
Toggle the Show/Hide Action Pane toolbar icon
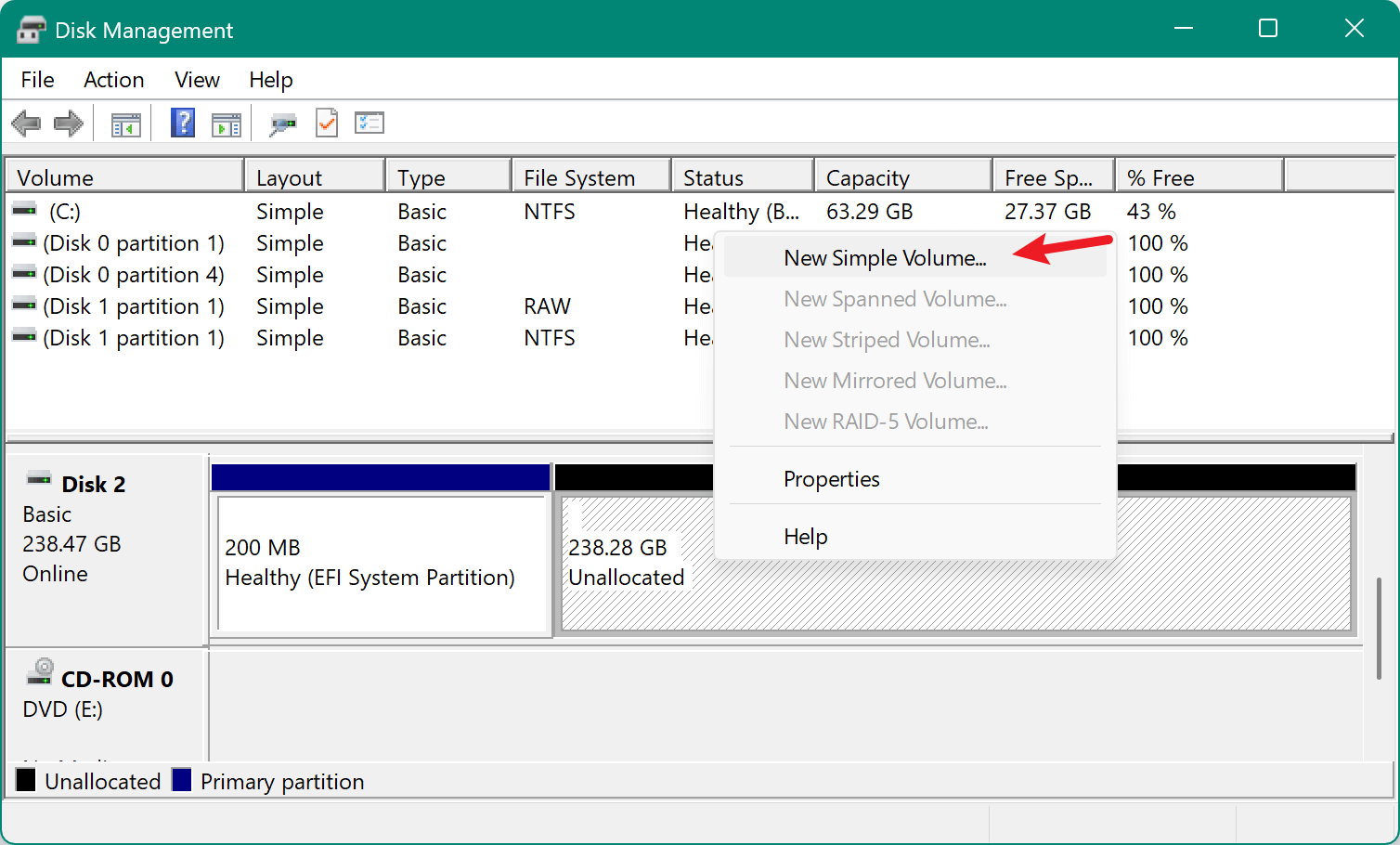[x=227, y=122]
